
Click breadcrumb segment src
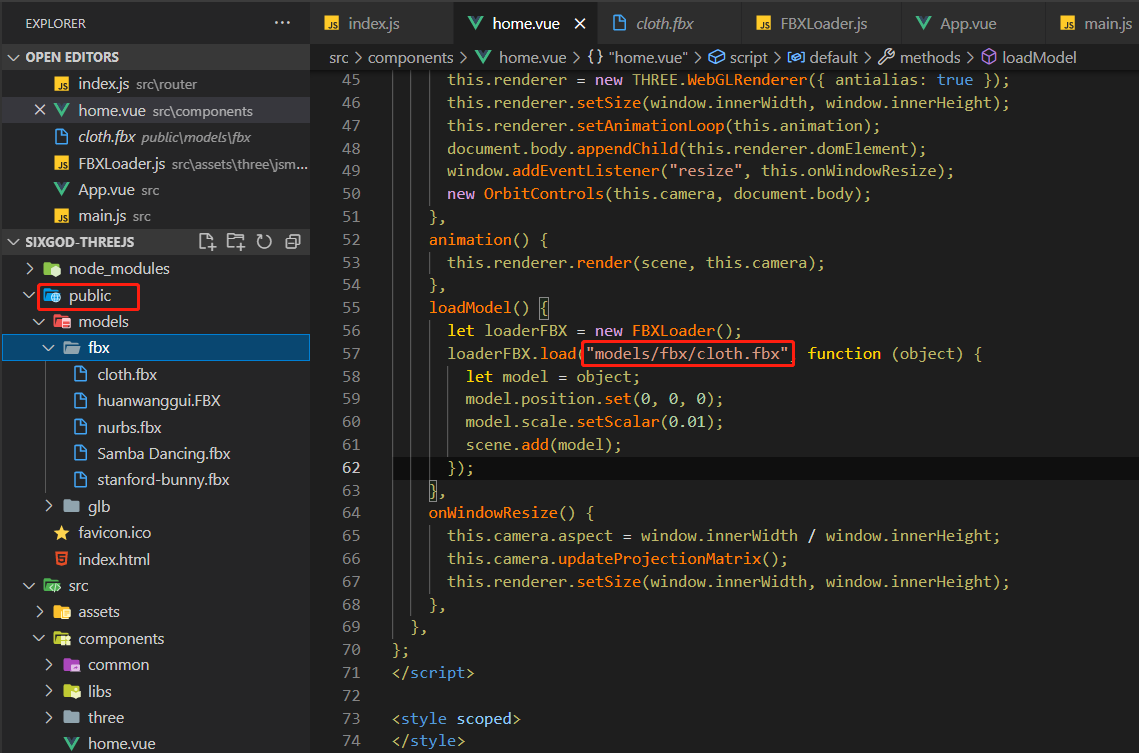339,57
